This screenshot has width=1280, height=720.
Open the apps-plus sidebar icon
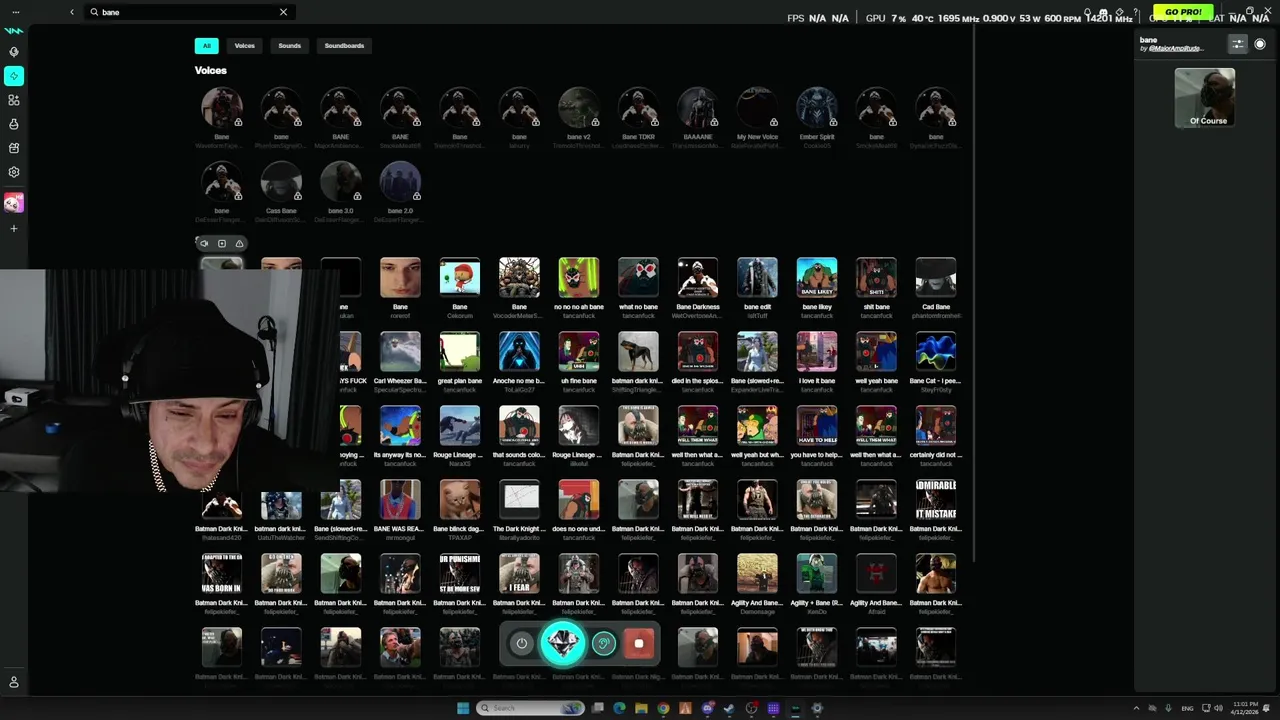tap(14, 100)
